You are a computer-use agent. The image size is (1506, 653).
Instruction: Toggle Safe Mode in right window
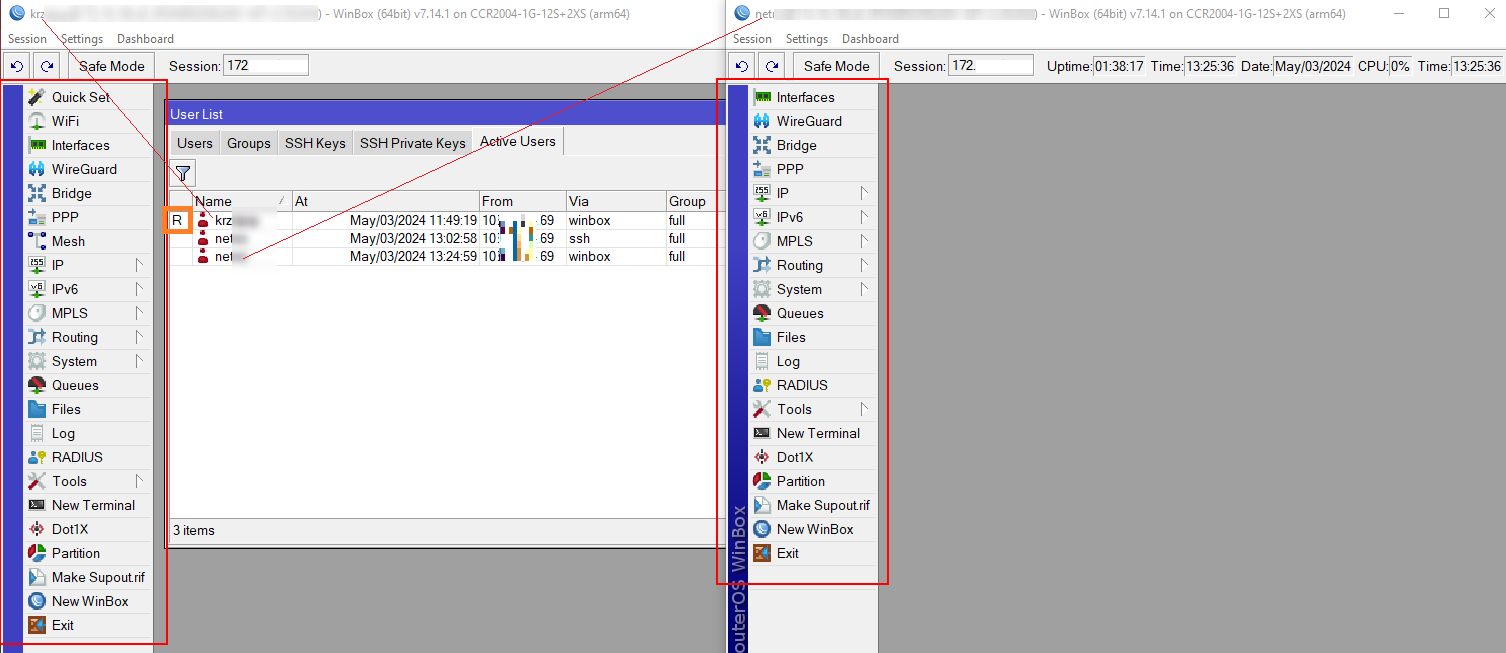click(837, 66)
